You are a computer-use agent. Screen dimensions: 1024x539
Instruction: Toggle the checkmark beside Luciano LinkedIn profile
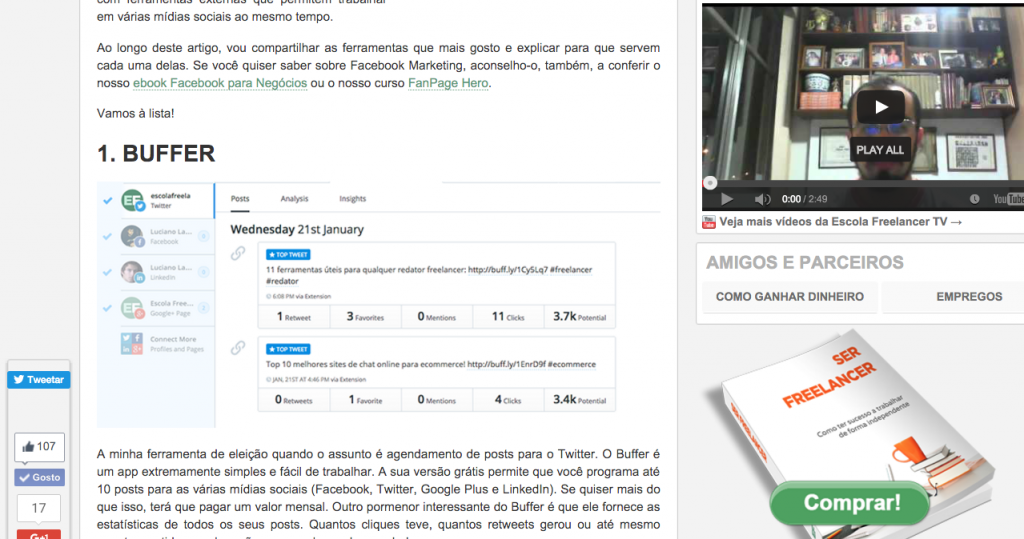tap(108, 272)
